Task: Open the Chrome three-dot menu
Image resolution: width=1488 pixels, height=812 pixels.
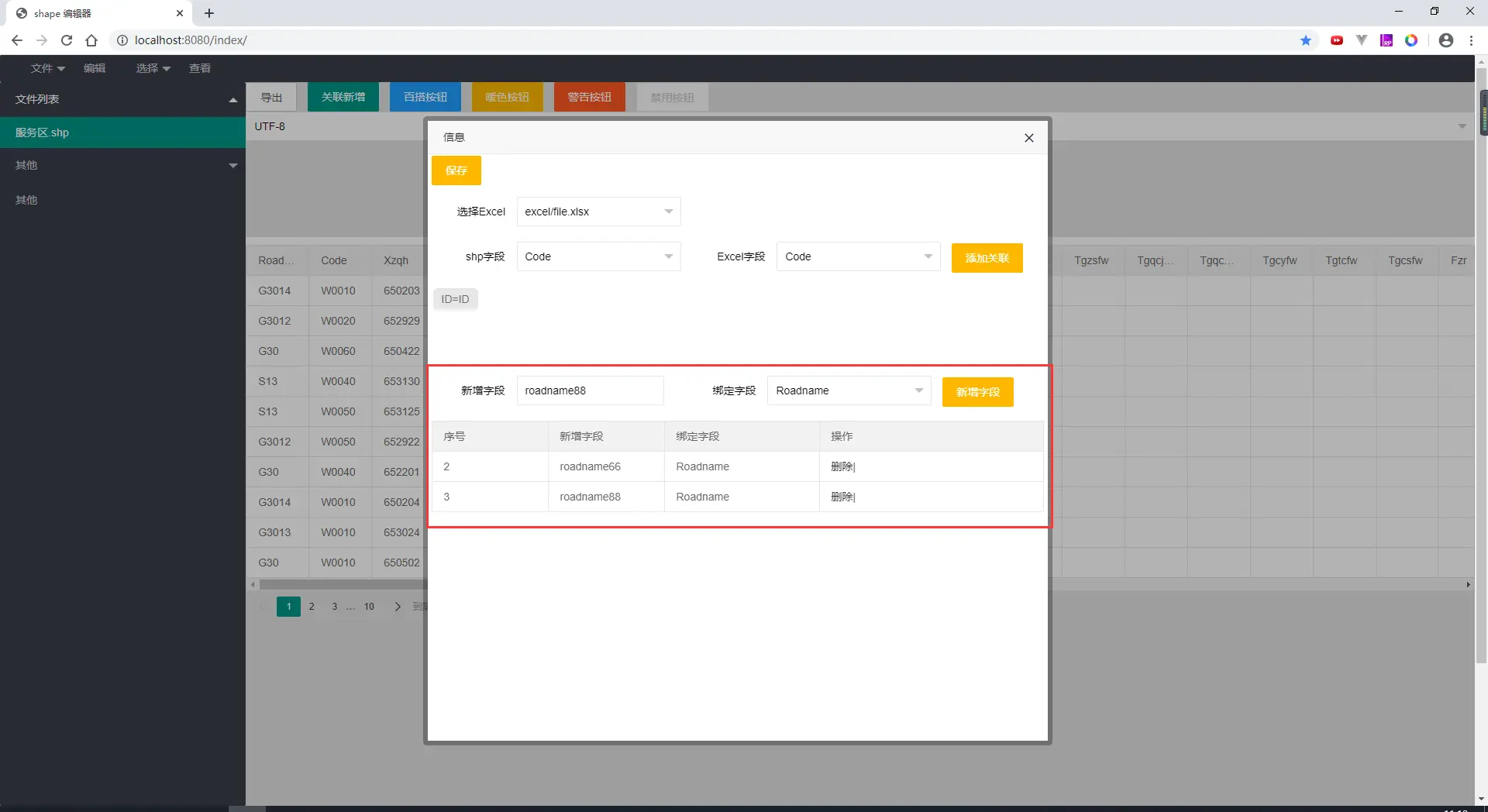Action: point(1471,40)
